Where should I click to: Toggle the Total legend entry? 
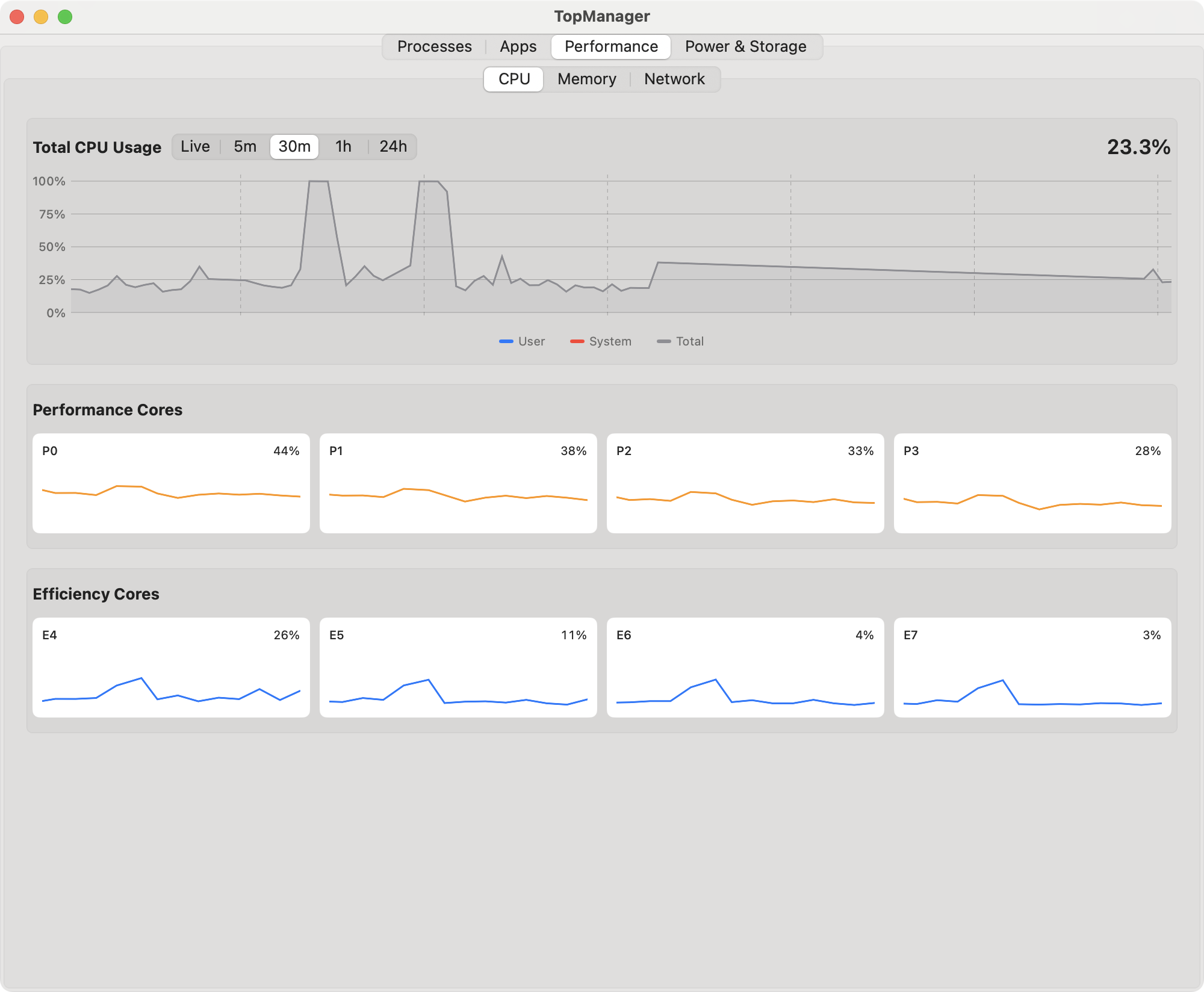680,341
